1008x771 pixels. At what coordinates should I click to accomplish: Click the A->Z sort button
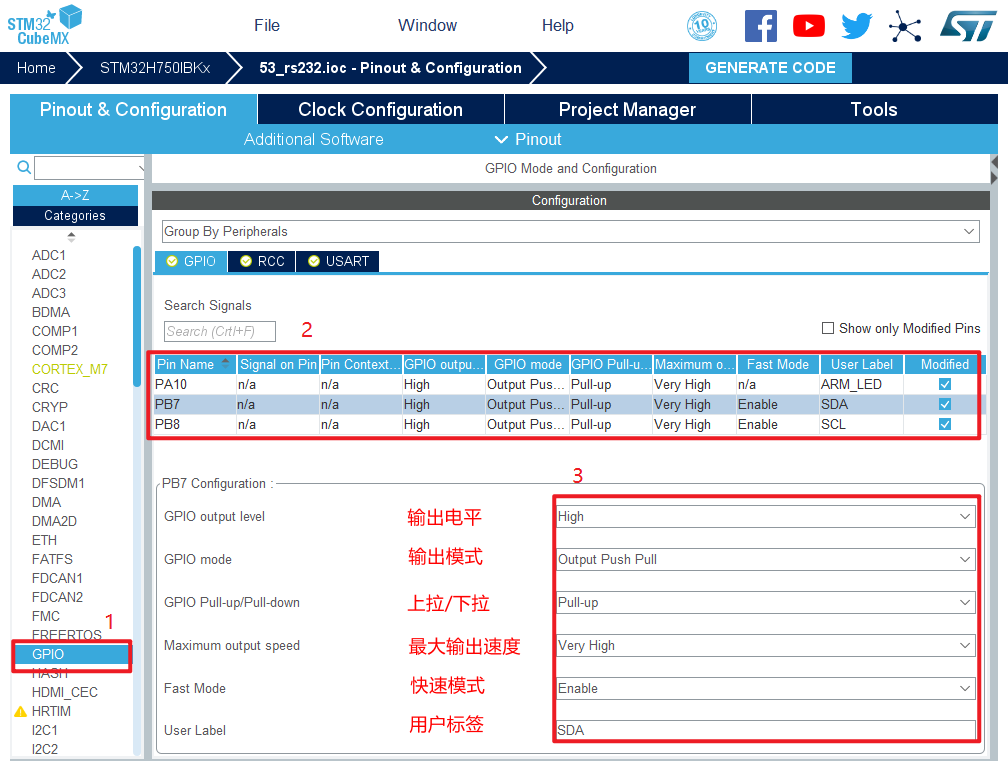coord(75,195)
